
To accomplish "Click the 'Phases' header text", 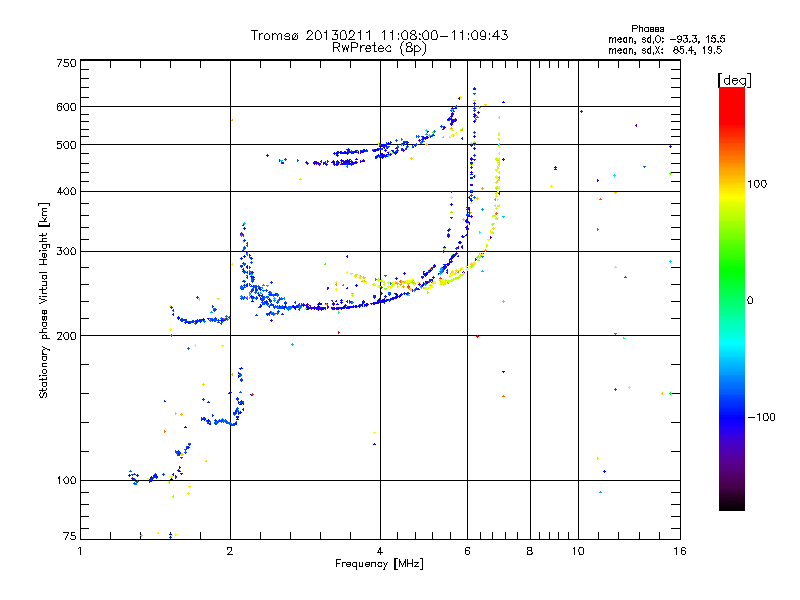I will 647,29.
